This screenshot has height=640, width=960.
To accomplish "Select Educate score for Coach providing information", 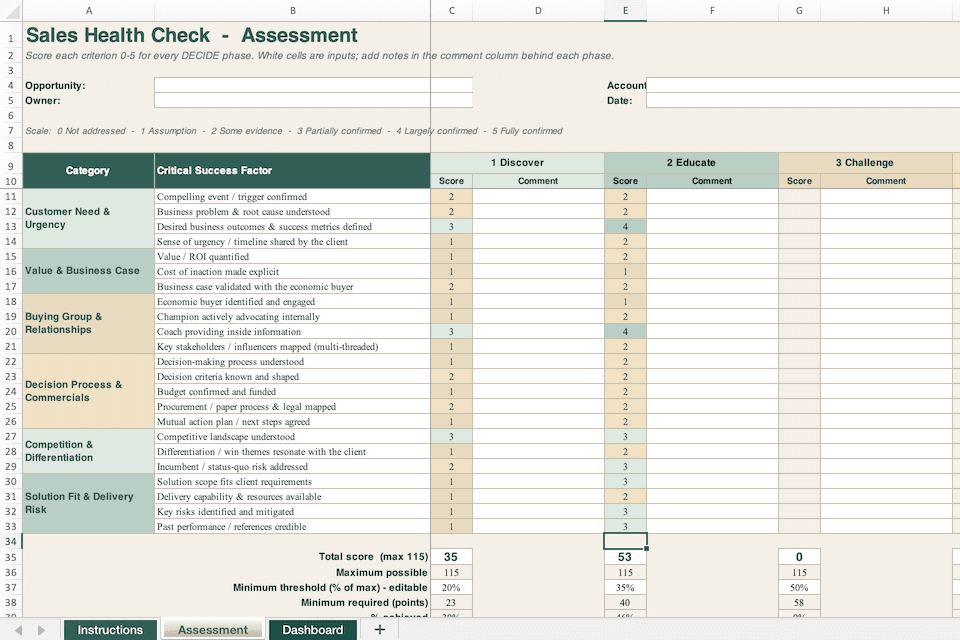I will [625, 331].
